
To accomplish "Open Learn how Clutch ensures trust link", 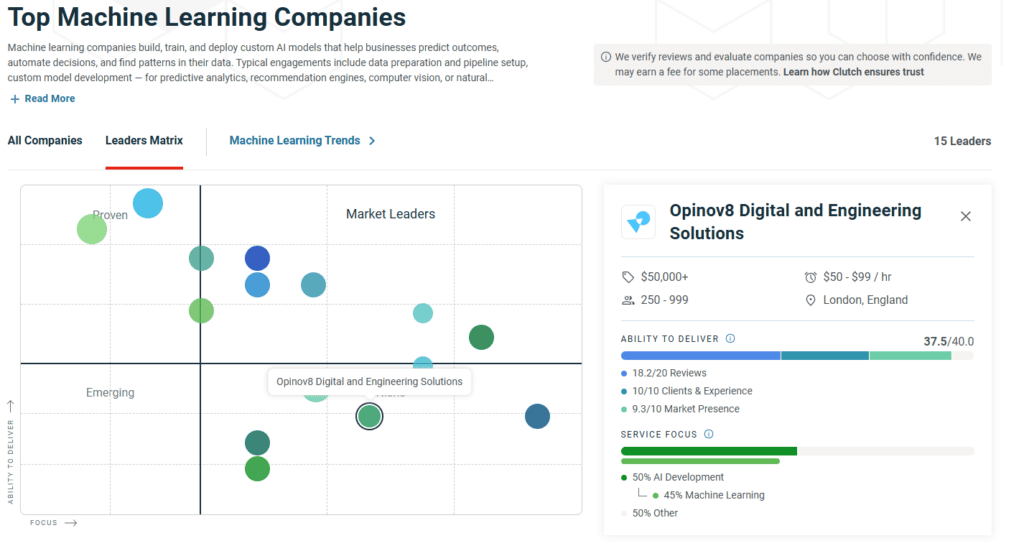I will 854,72.
